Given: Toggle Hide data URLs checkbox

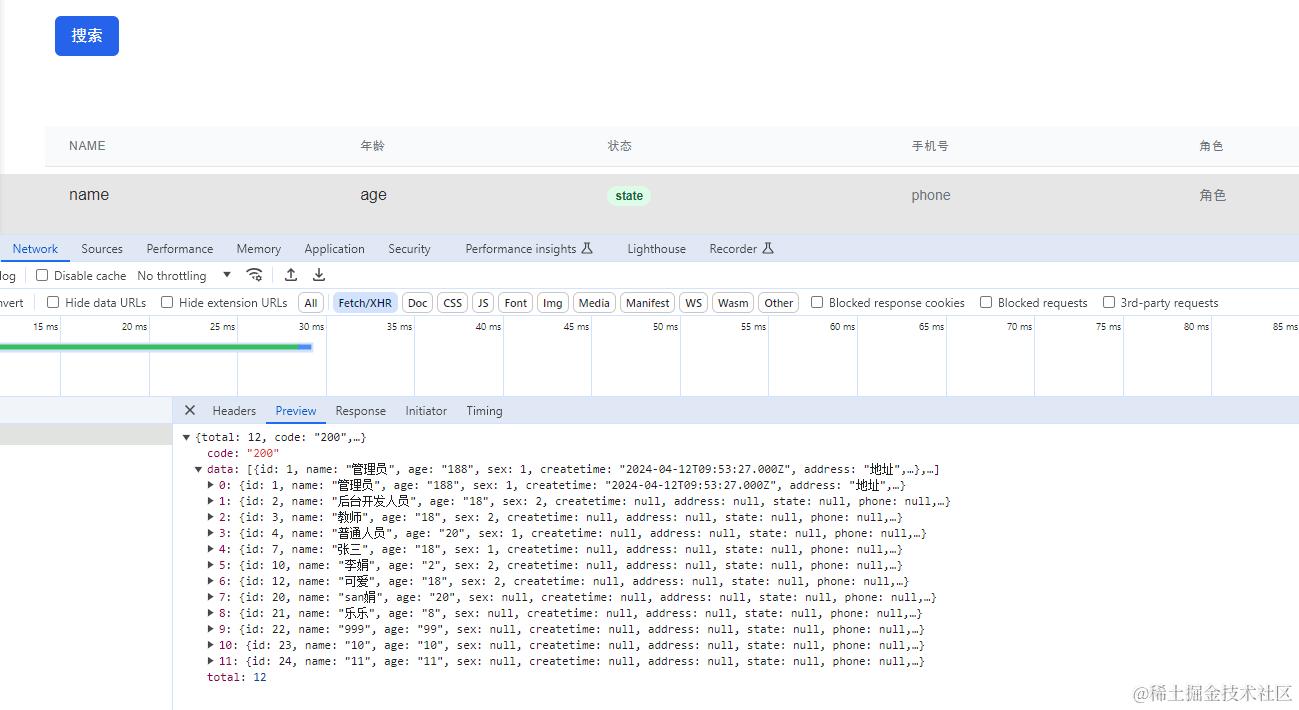Looking at the screenshot, I should tap(53, 302).
